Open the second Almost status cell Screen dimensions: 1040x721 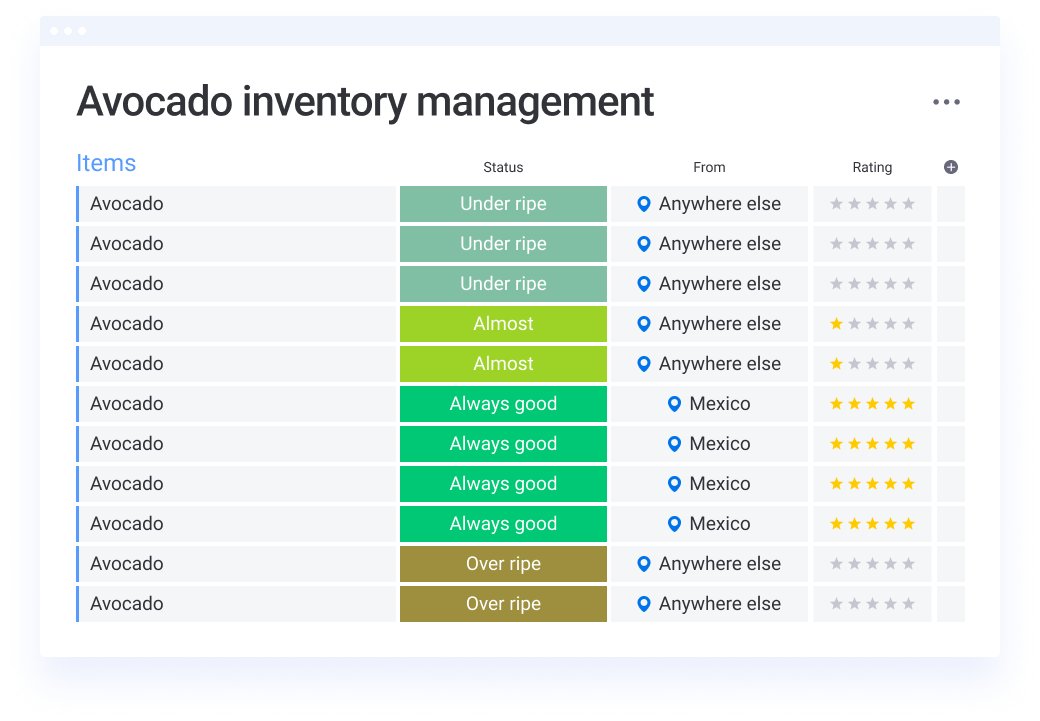[503, 363]
